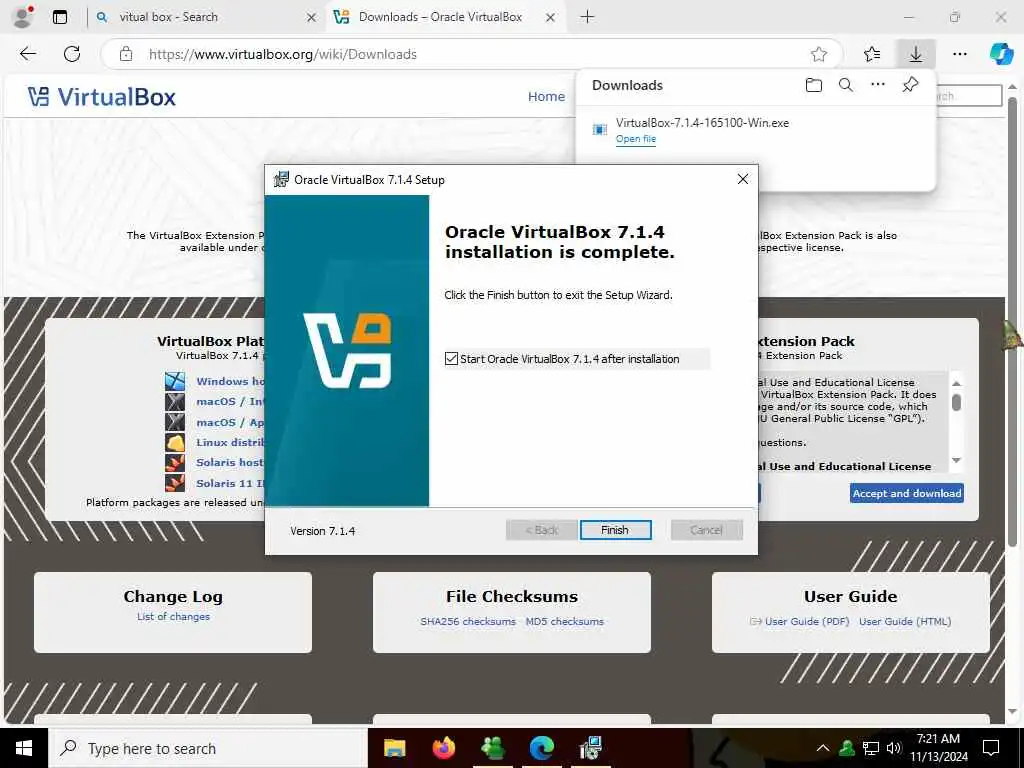Uncheck Start Oracle VirtualBox after installation
Image resolution: width=1024 pixels, height=768 pixels.
451,359
